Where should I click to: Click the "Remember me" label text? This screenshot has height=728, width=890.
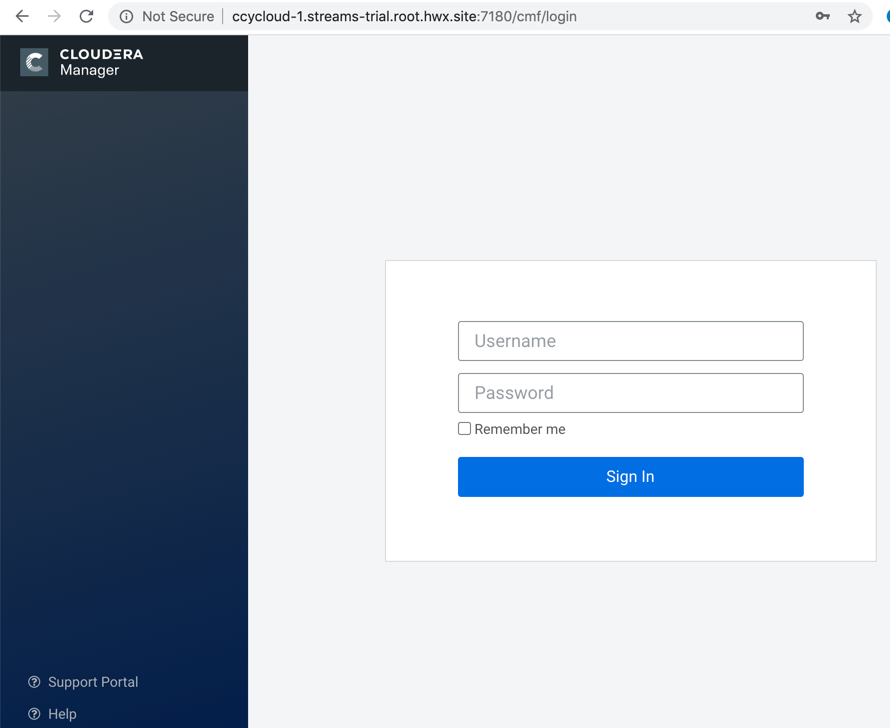pyautogui.click(x=520, y=429)
